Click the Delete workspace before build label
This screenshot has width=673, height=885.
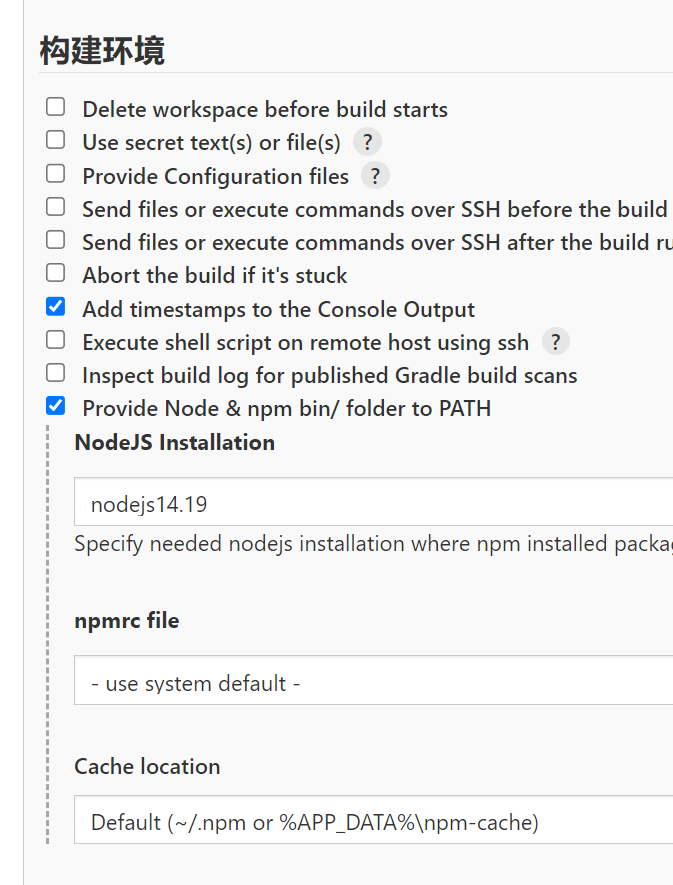264,110
